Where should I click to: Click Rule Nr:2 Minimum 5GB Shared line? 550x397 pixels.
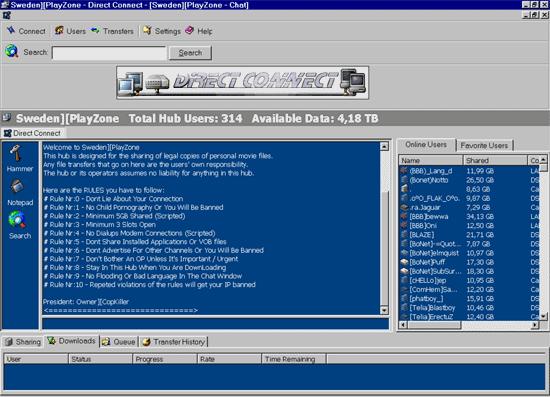114,216
